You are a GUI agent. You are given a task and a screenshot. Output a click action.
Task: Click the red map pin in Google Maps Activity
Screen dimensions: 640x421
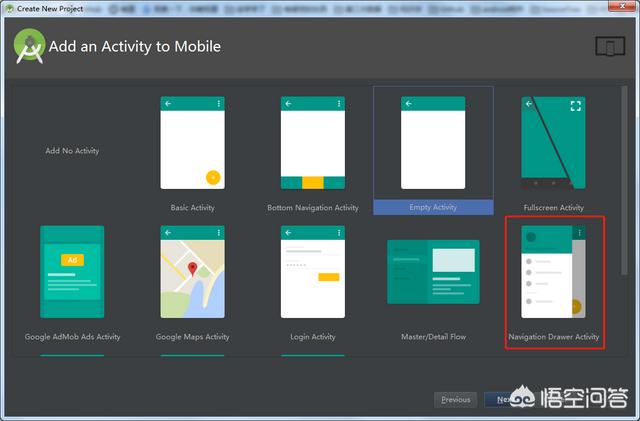click(192, 268)
